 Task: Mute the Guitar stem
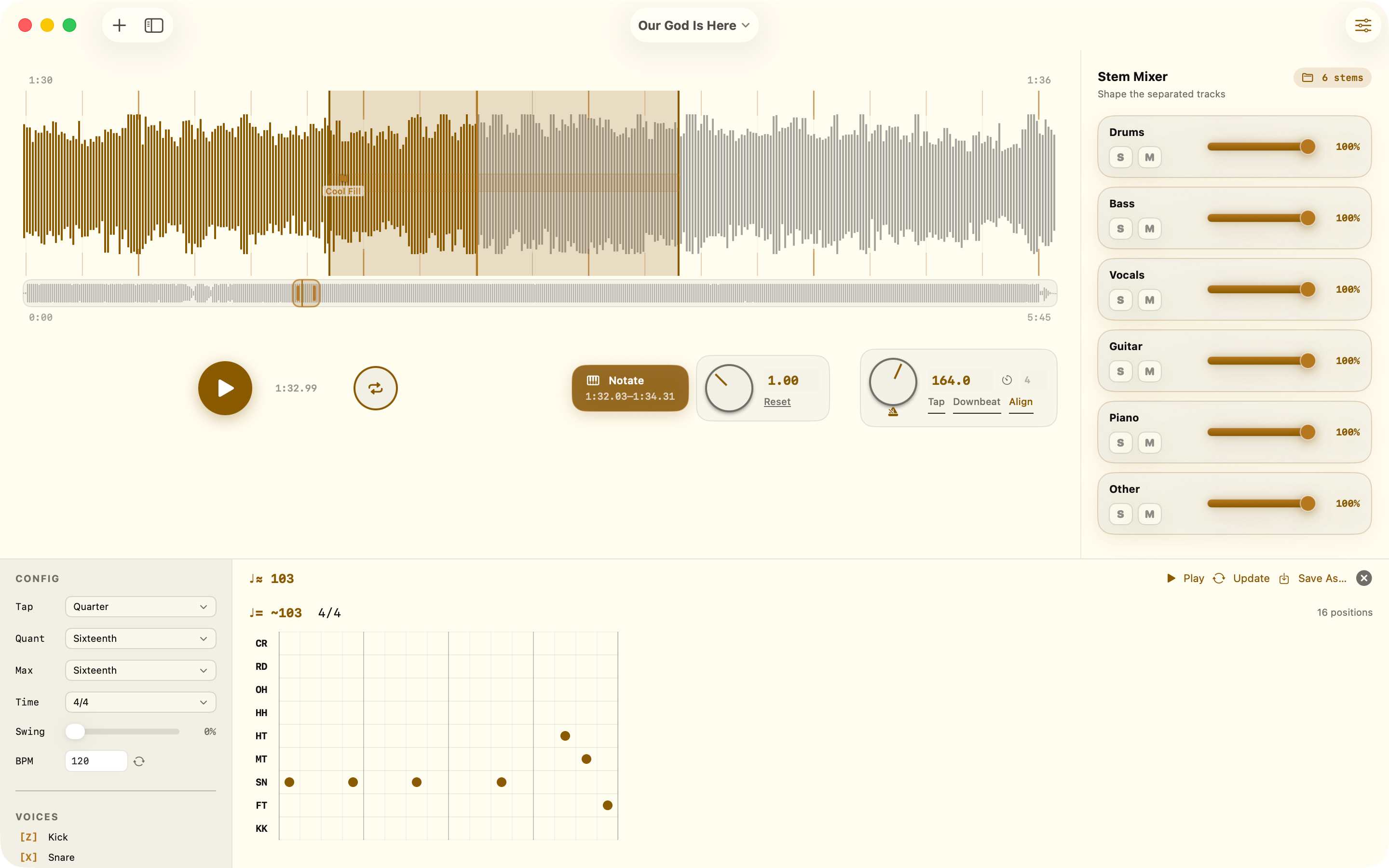[x=1149, y=371]
